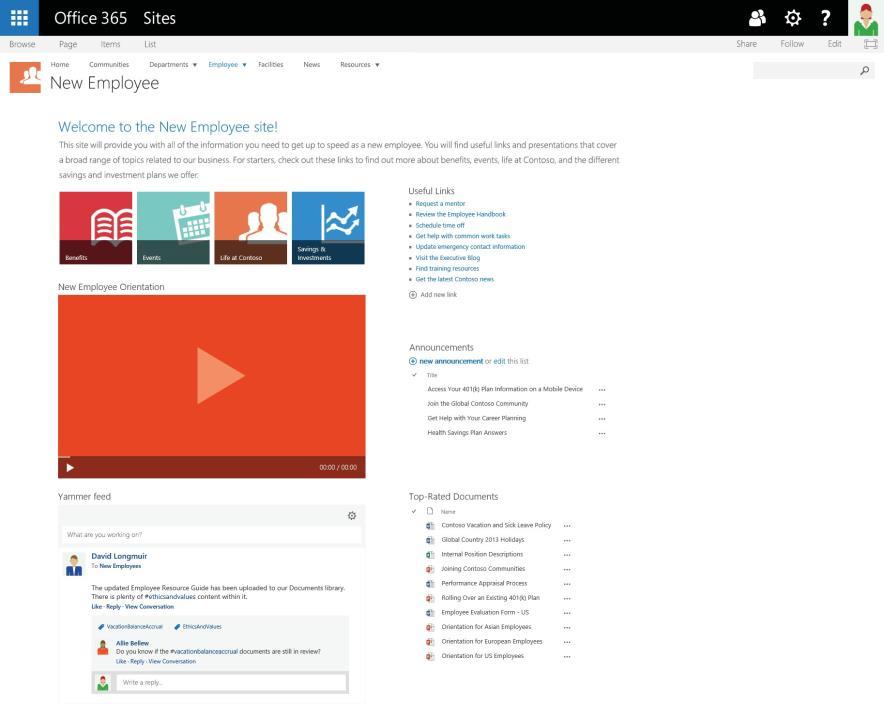
Task: Open the Savings & Investments tile
Action: (x=328, y=228)
